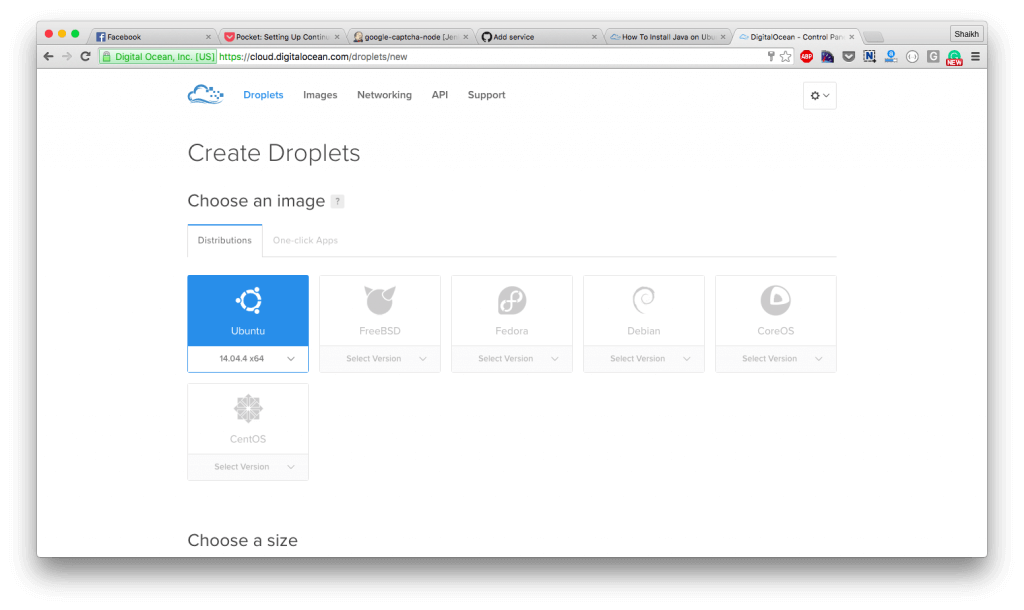Select the Ubuntu distribution icon
Screen dimensions: 1024x610
pyautogui.click(x=247, y=301)
